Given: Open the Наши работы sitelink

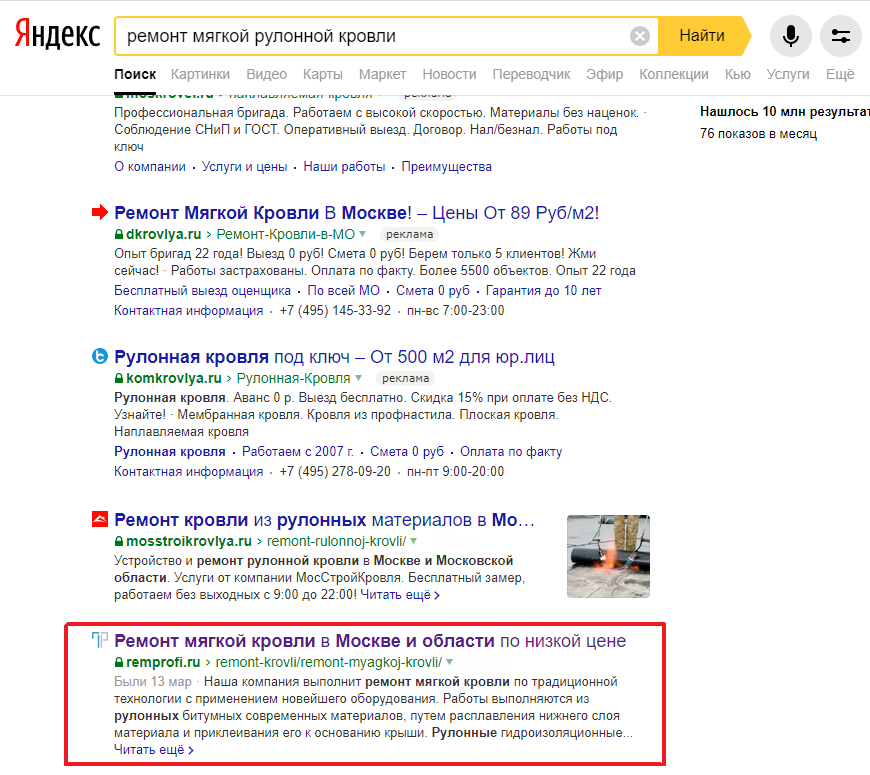Looking at the screenshot, I should 344,166.
